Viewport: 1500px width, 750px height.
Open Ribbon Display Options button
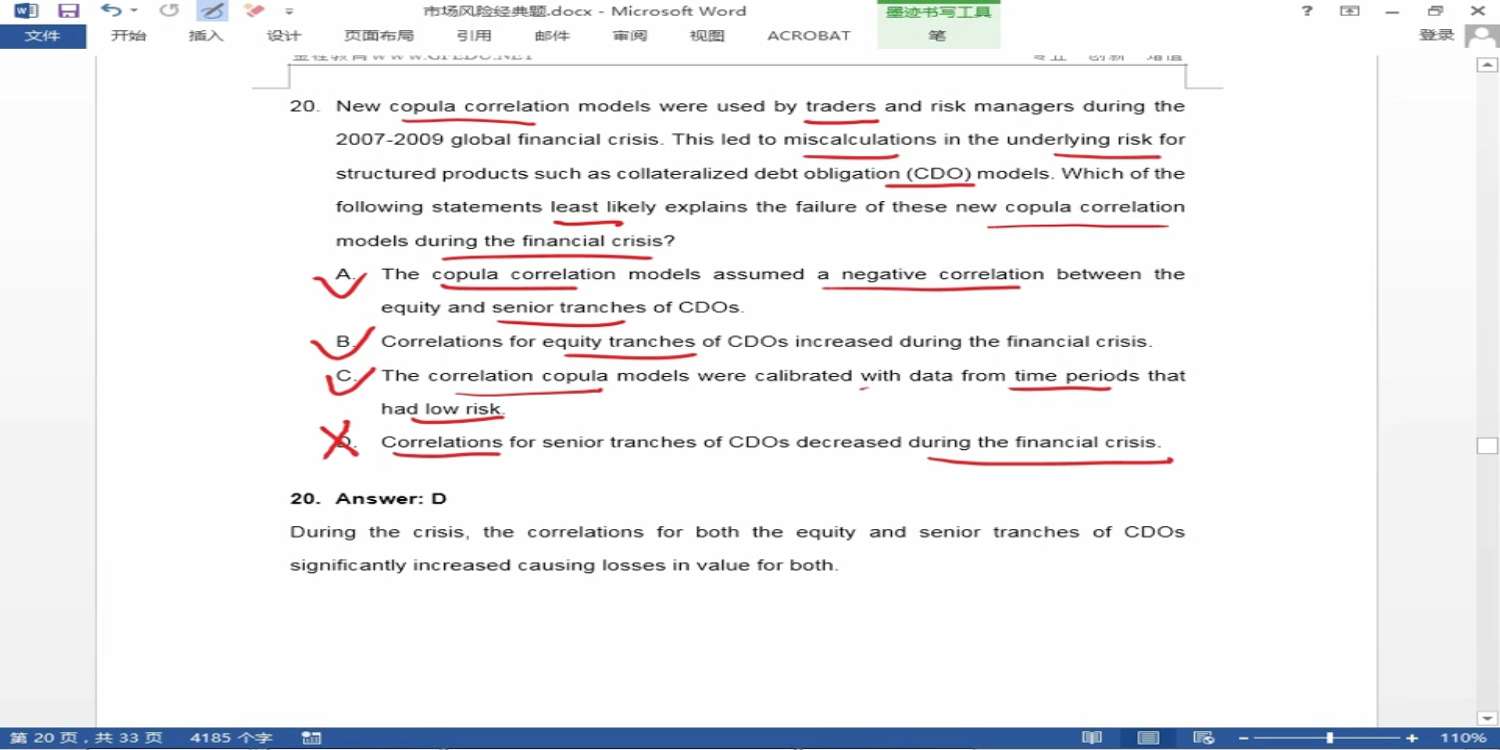tap(1350, 11)
